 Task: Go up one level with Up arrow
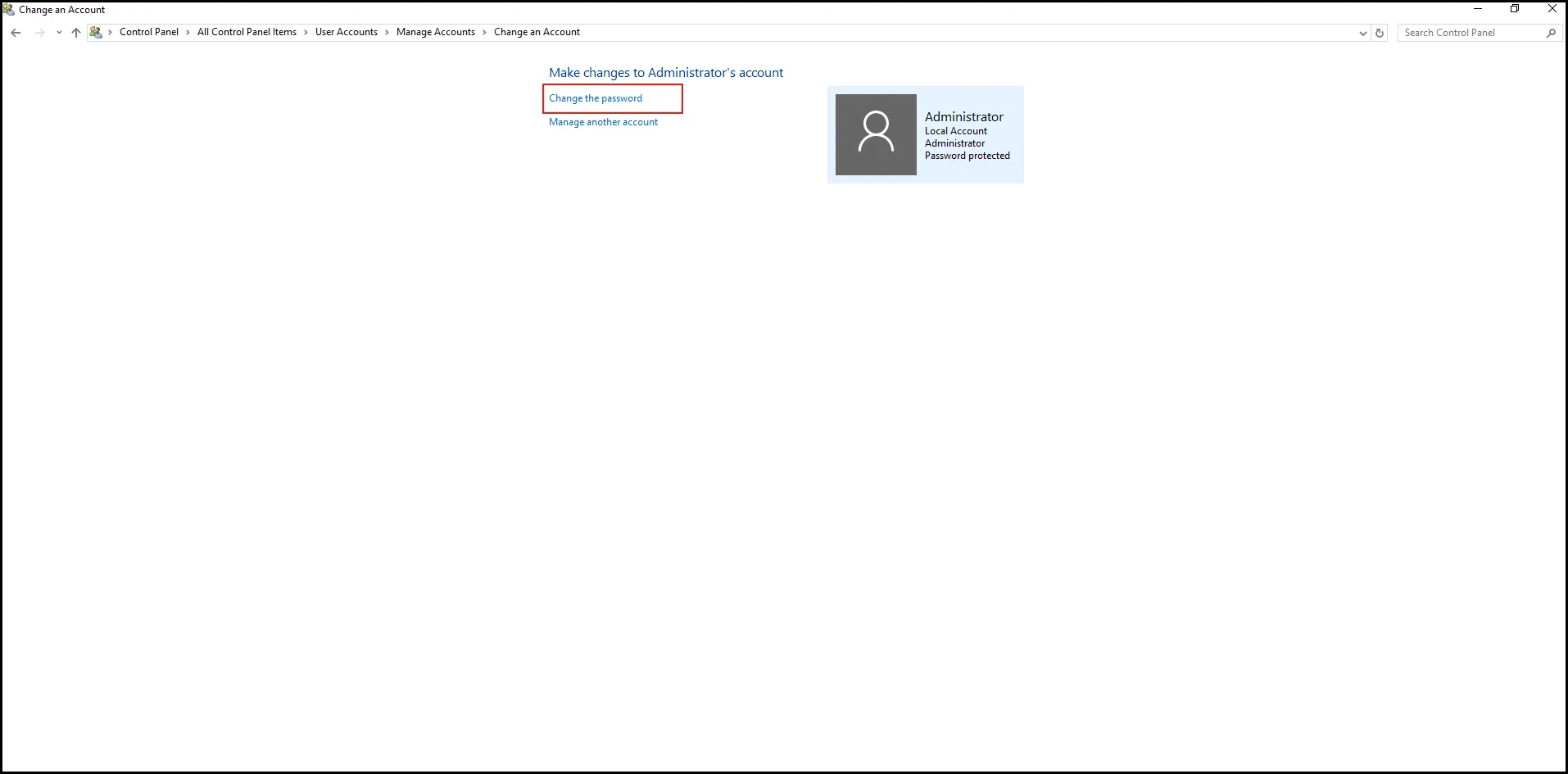[76, 33]
